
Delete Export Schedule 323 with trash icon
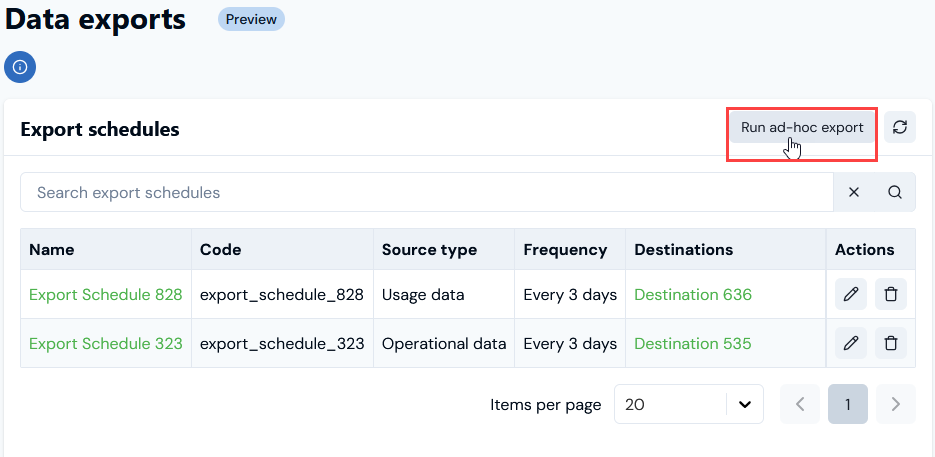click(x=891, y=343)
